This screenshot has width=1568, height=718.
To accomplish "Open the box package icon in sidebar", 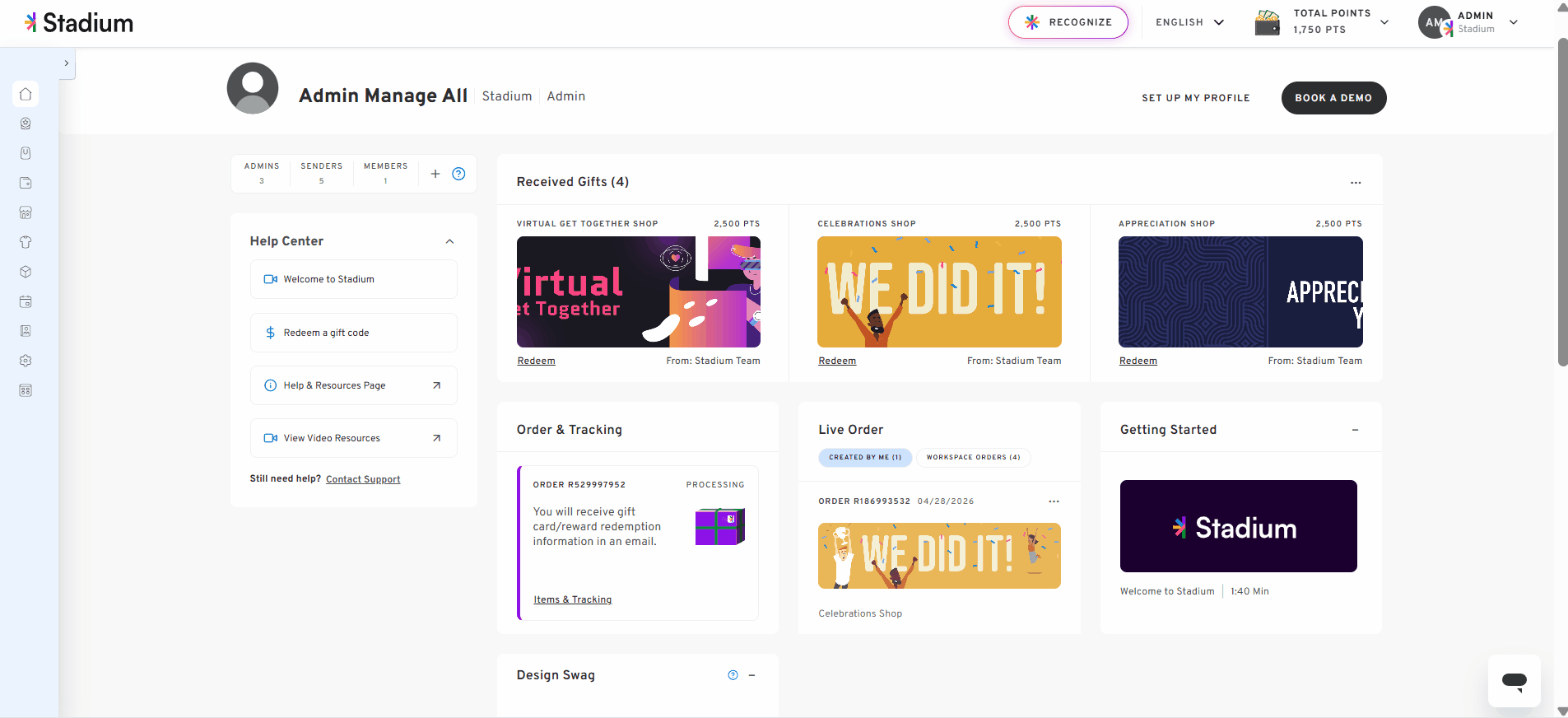I will (x=26, y=272).
